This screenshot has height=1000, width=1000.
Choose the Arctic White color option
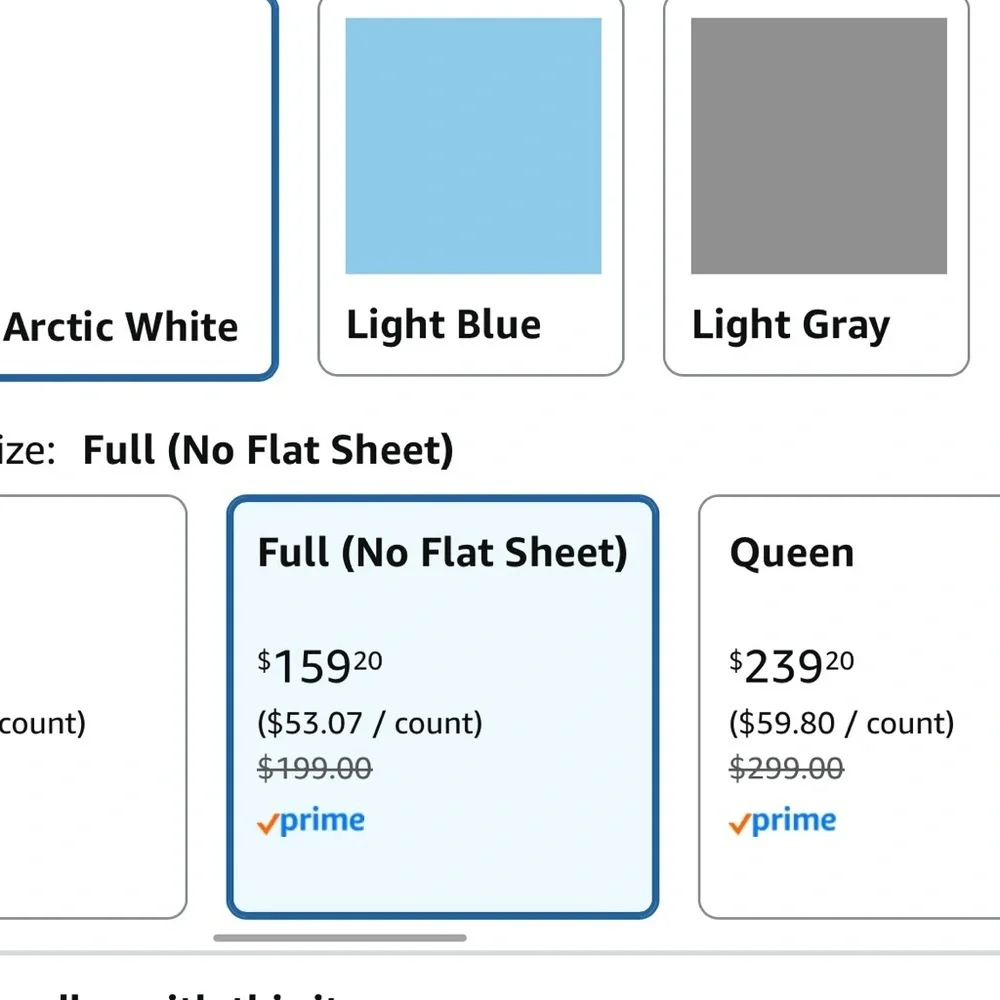(138, 189)
